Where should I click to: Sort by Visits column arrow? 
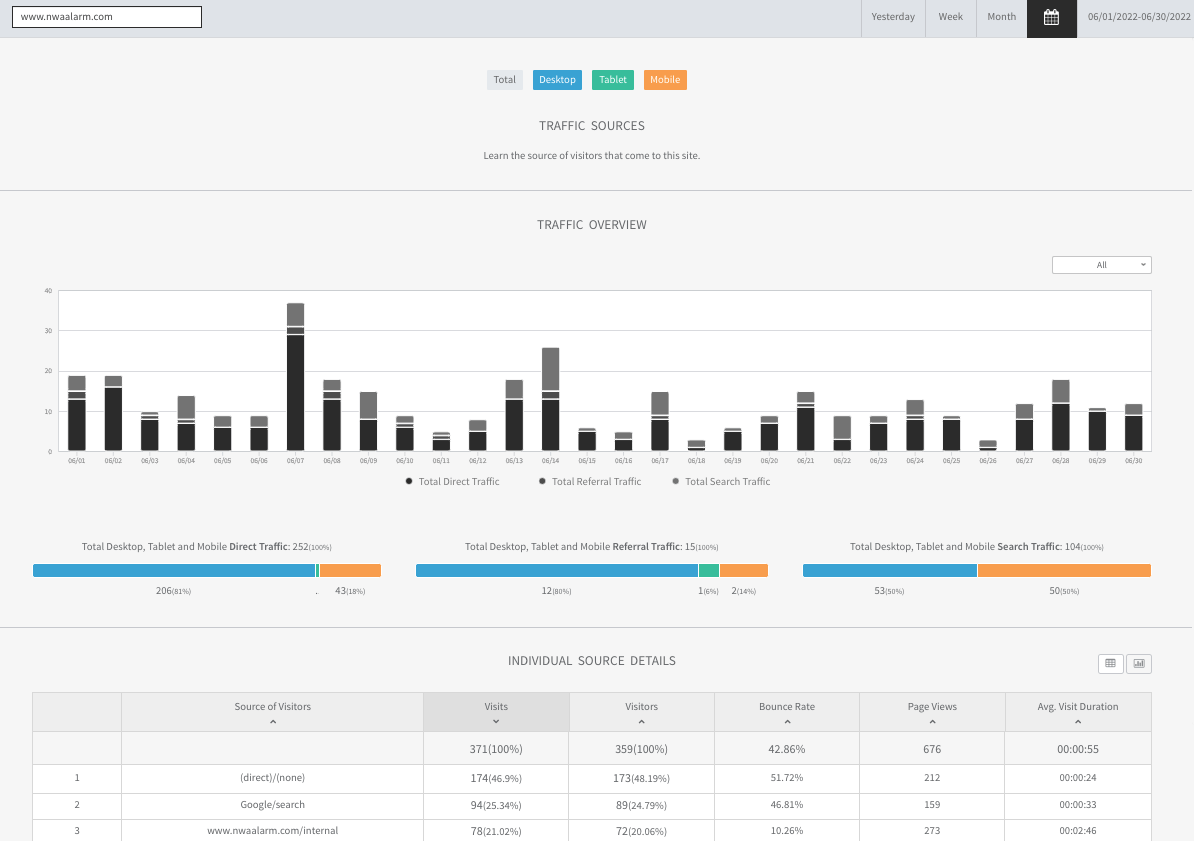tap(496, 722)
